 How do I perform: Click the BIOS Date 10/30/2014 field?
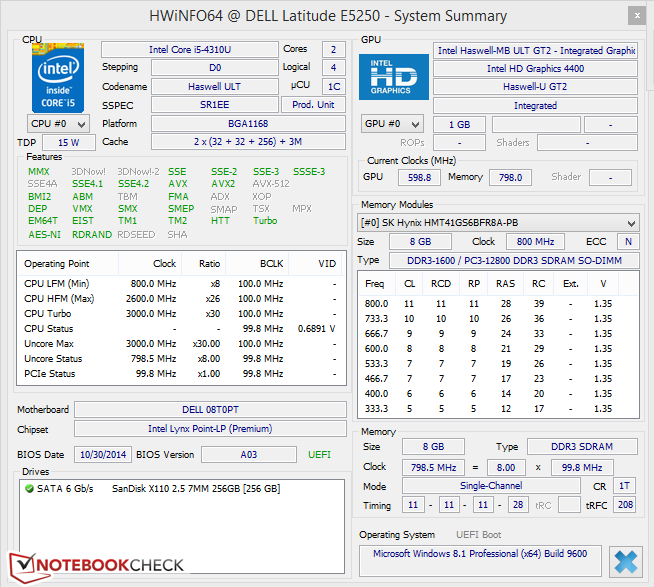pos(103,455)
